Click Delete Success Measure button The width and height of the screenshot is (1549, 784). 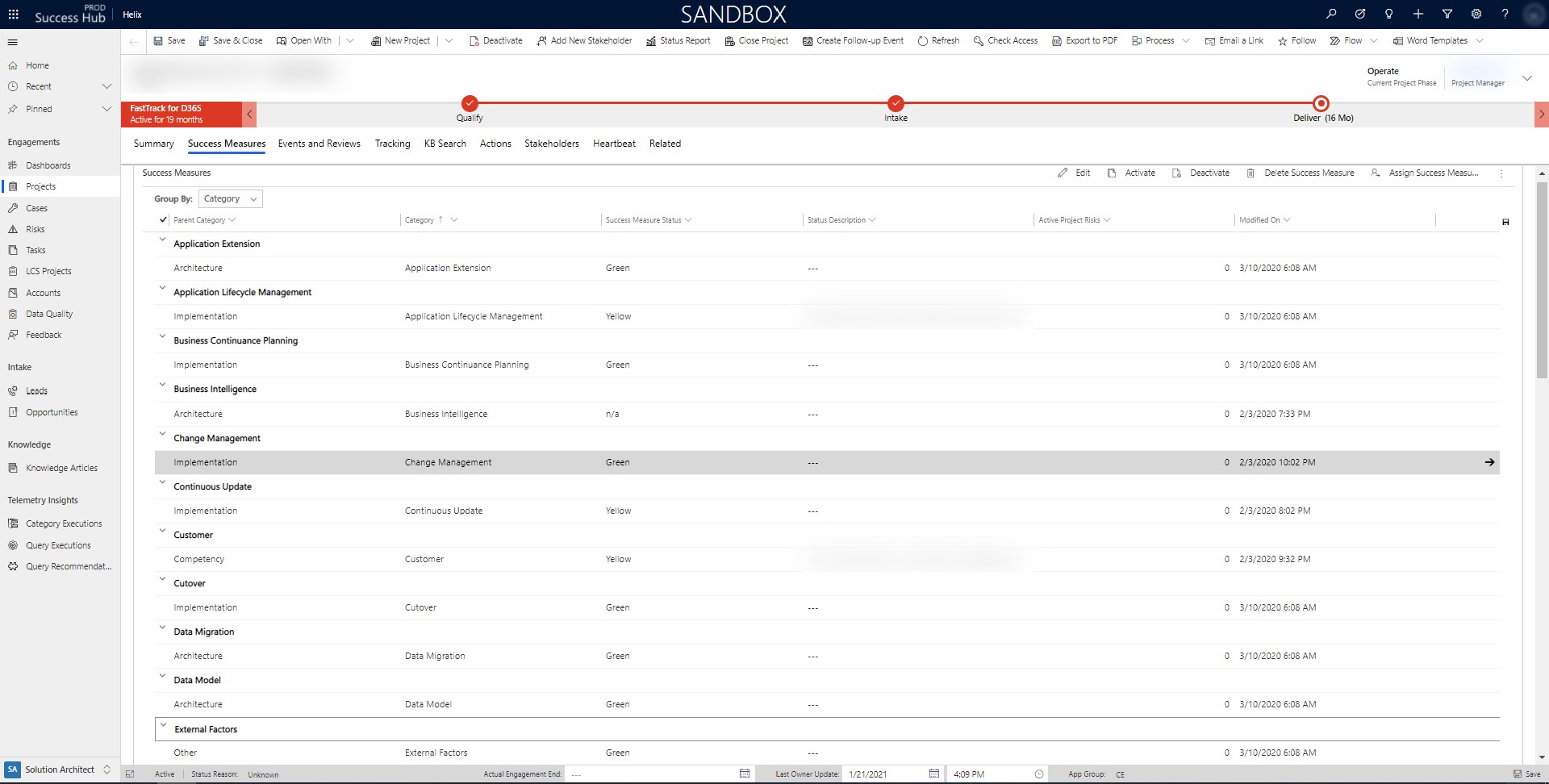[1301, 173]
